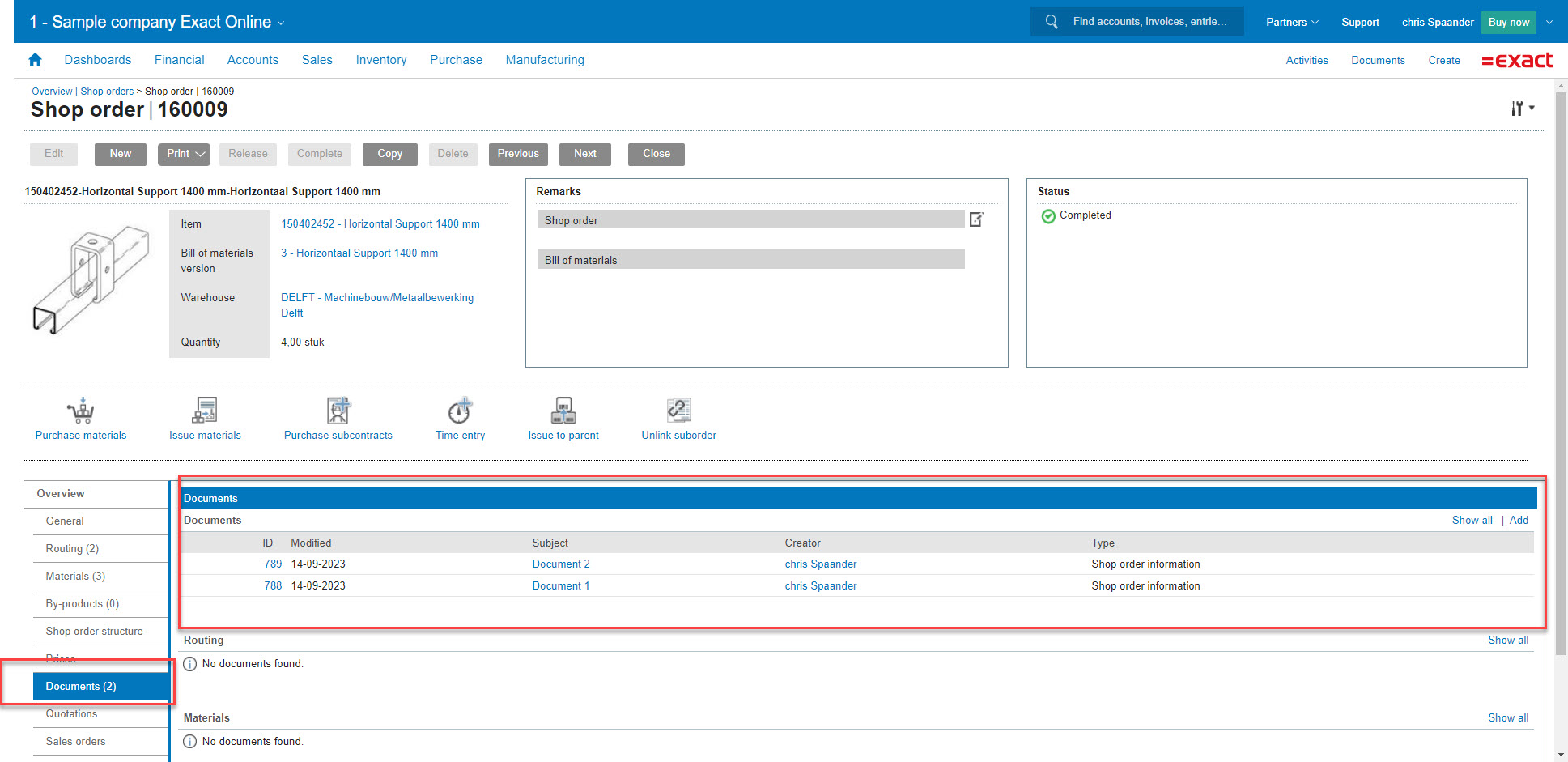Click the New button

[121, 154]
